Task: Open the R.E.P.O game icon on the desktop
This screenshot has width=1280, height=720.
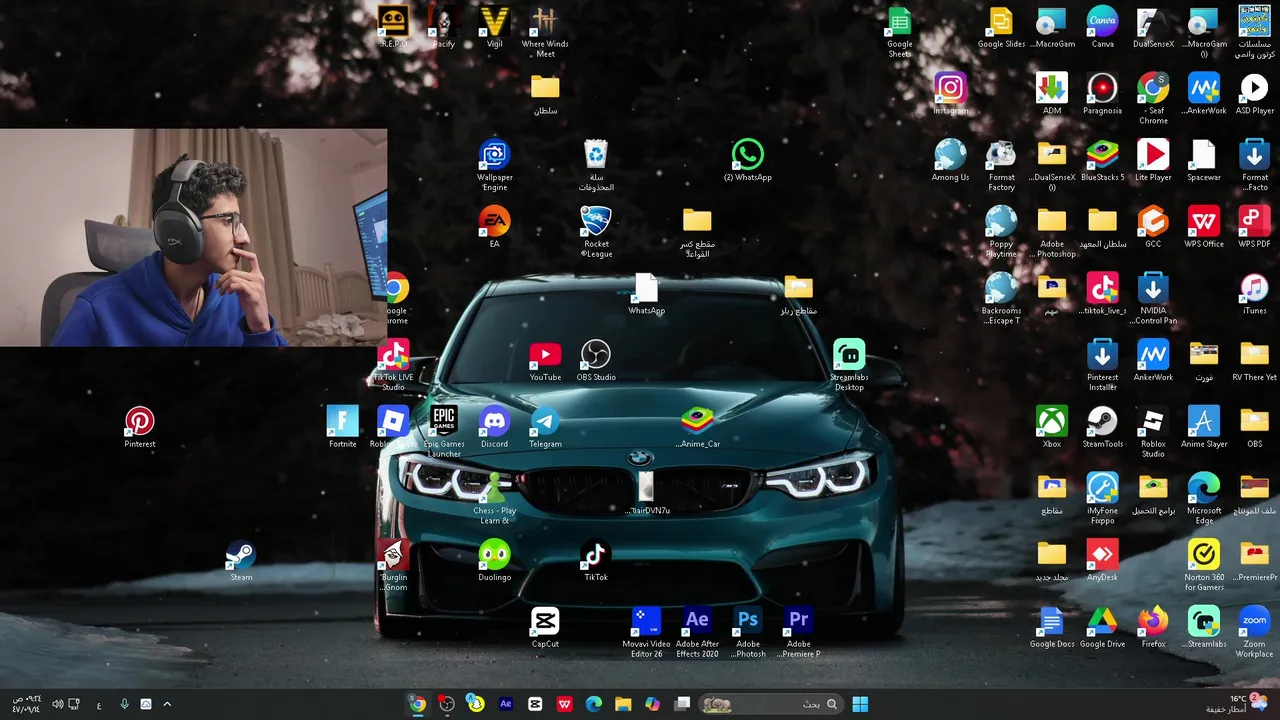Action: pos(393,27)
